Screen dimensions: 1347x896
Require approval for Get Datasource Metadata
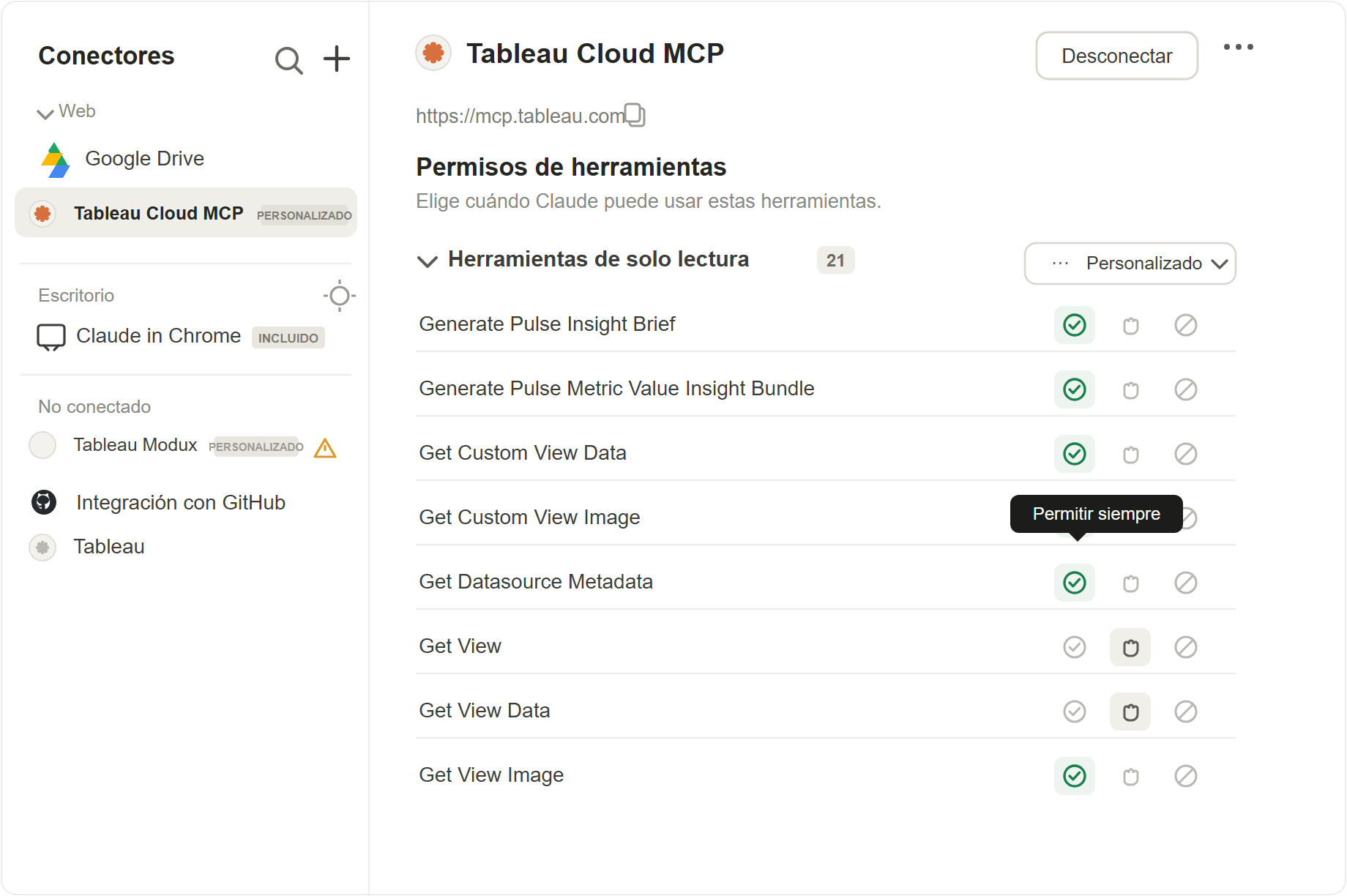click(x=1131, y=583)
